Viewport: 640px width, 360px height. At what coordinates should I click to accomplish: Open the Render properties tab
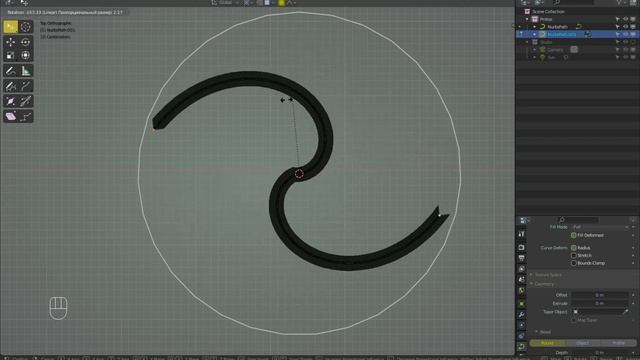(x=521, y=248)
